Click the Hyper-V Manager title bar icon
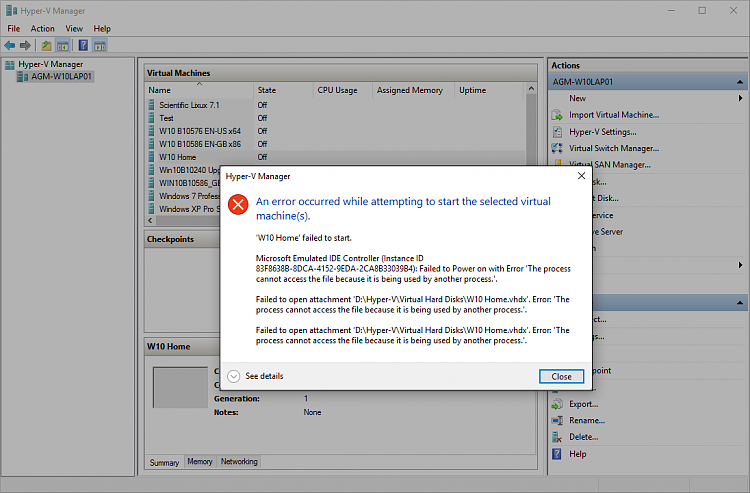Screen dimensions: 750x493 11,10
